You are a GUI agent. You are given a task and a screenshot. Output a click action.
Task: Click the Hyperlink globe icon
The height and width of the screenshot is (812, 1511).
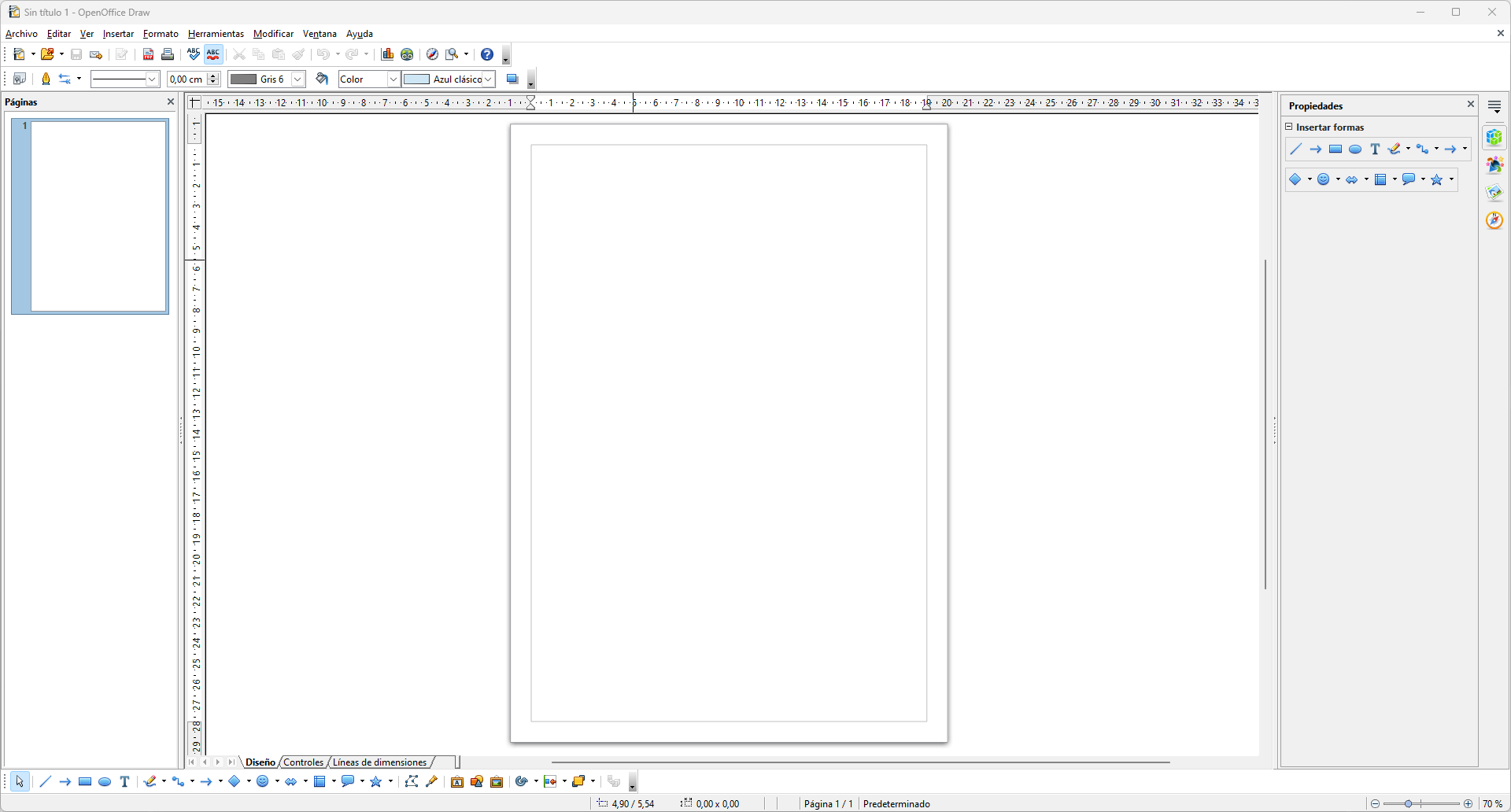point(407,54)
